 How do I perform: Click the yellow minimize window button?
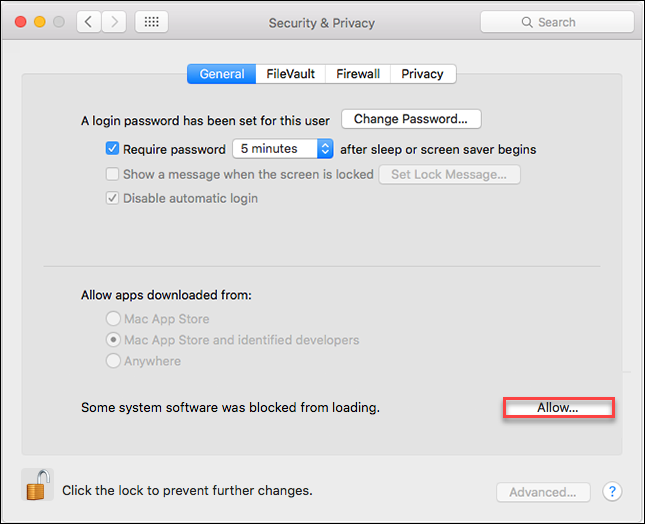click(39, 22)
